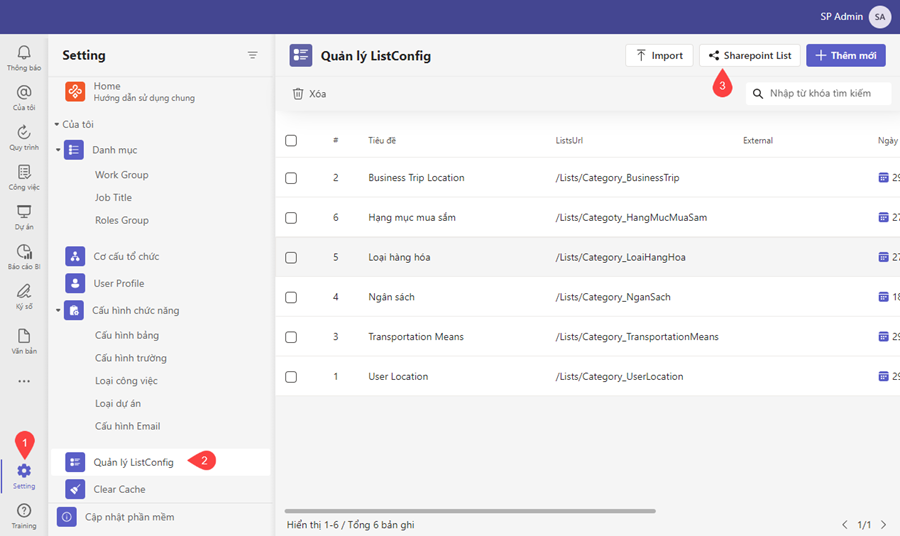Viewport: 900px width, 536px height.
Task: Check the Business Trip Location row checkbox
Action: 291,178
